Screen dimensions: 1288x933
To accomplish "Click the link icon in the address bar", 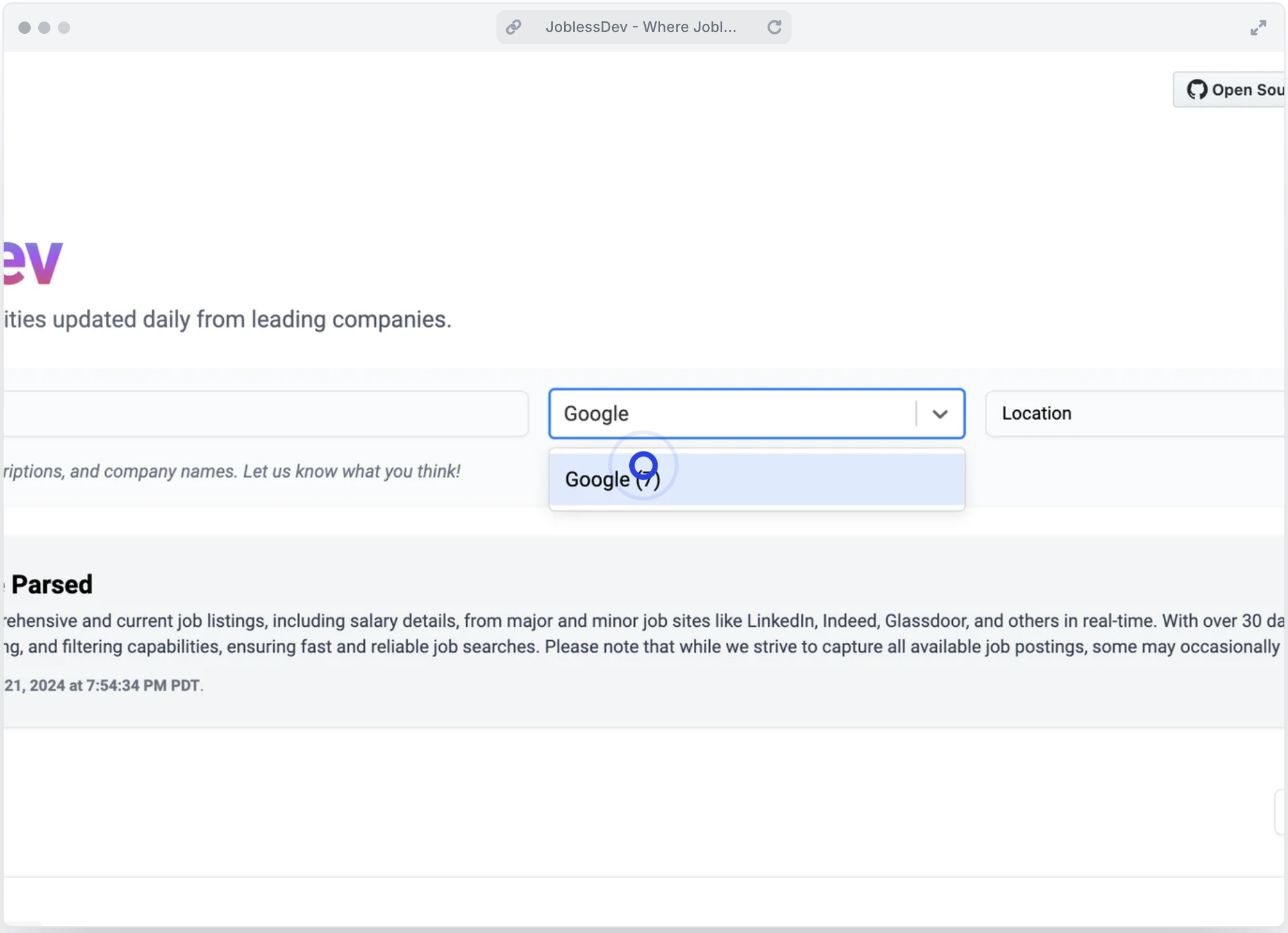I will click(x=514, y=27).
